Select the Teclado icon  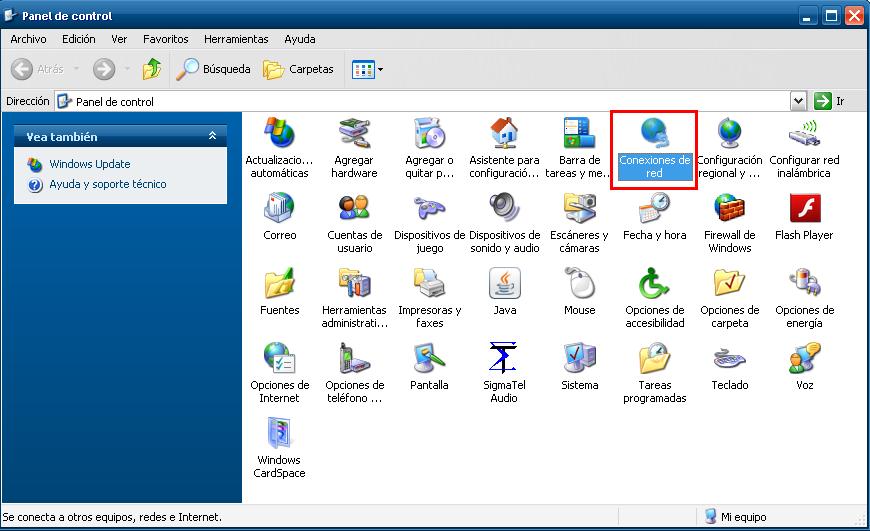(x=730, y=358)
